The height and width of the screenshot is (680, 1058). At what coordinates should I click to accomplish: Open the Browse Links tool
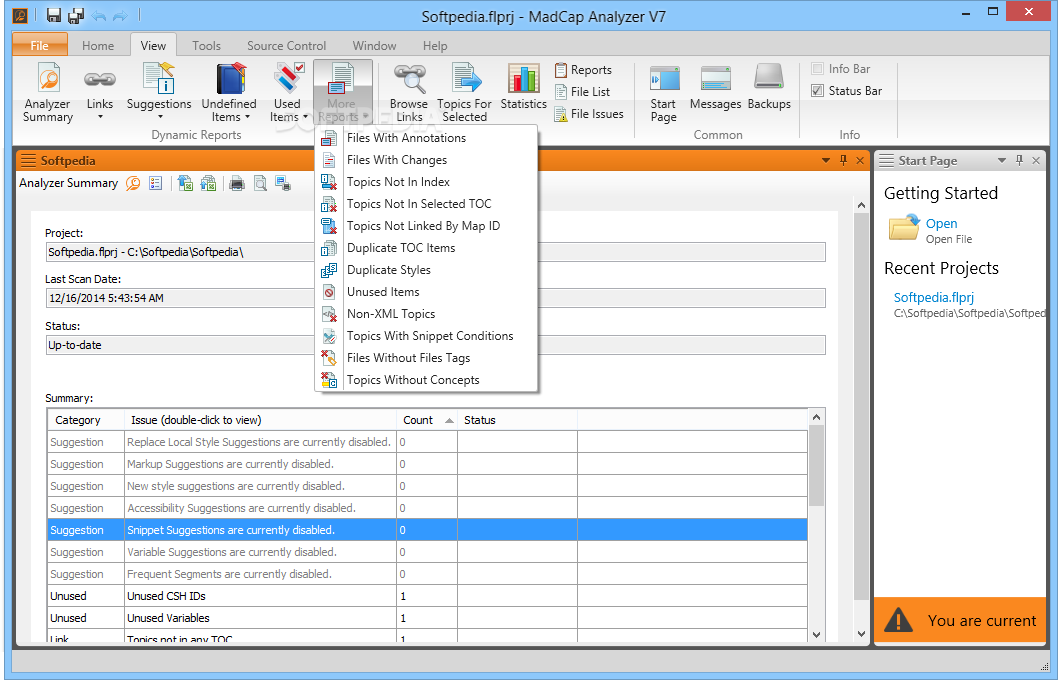pyautogui.click(x=409, y=92)
